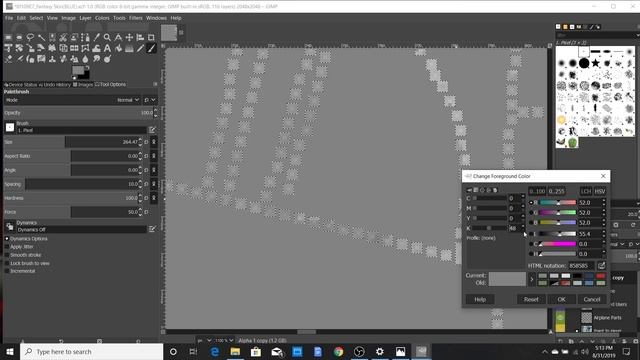
Task: Select the Zoom magnifier tool
Action: click(107, 38)
